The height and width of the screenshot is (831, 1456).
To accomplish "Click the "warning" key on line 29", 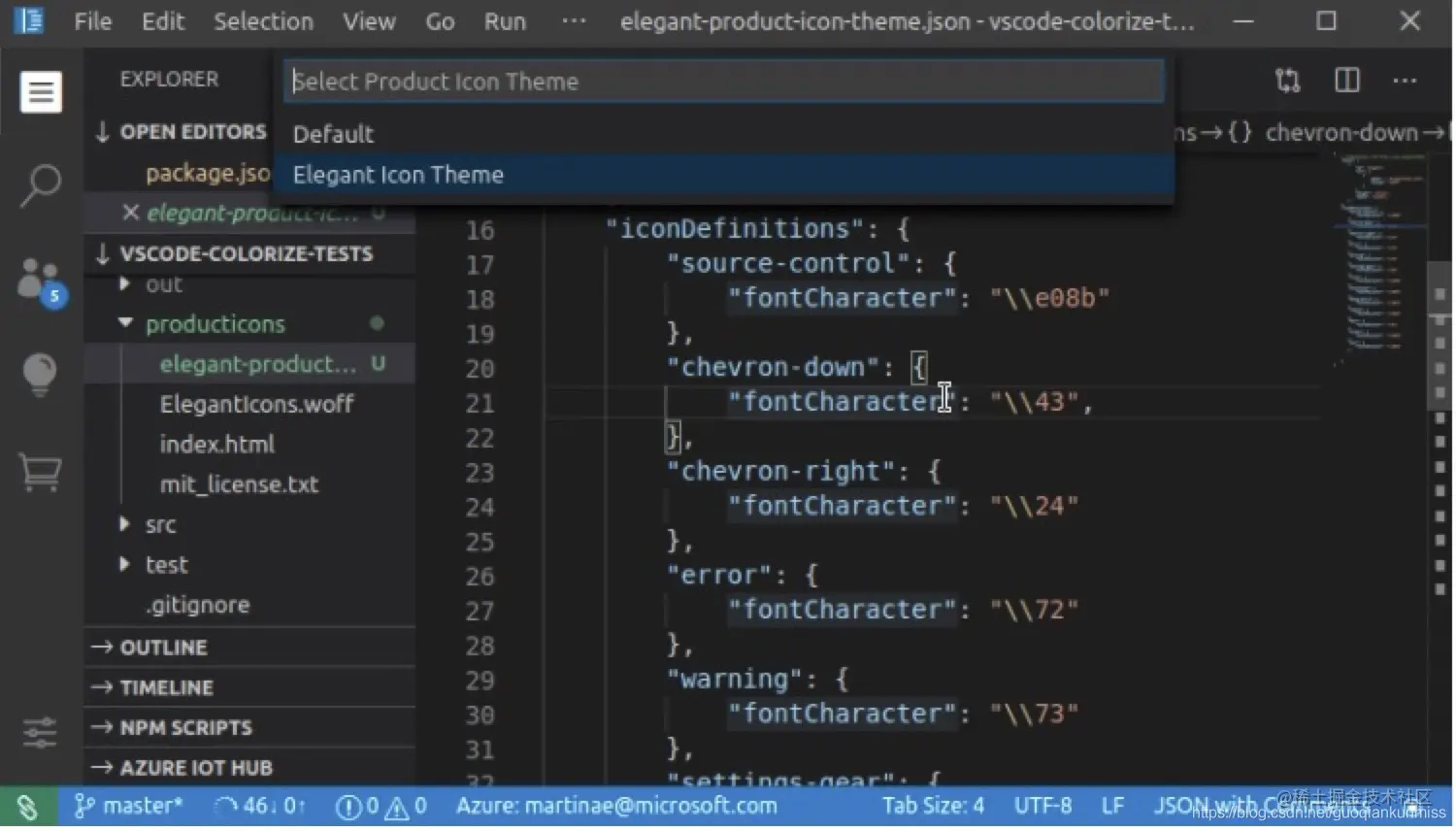I will coord(735,680).
